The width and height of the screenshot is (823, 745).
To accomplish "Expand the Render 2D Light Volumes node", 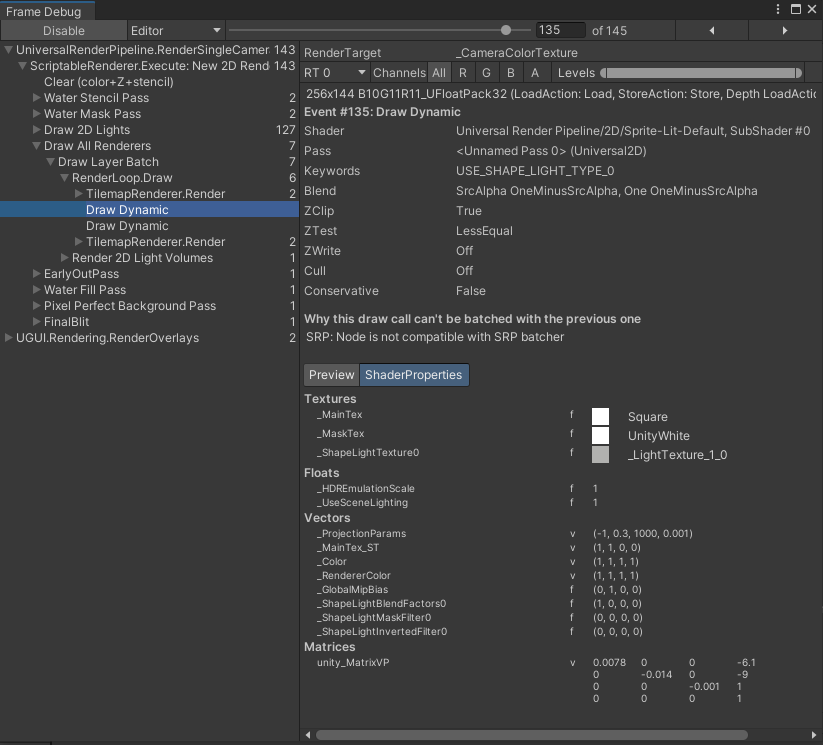I will [65, 258].
